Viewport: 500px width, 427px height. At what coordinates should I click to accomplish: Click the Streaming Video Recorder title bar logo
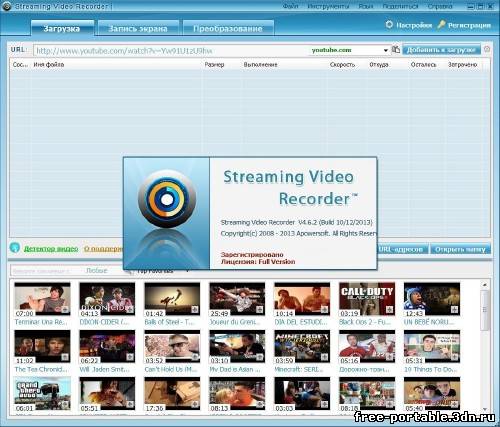tap(6, 6)
